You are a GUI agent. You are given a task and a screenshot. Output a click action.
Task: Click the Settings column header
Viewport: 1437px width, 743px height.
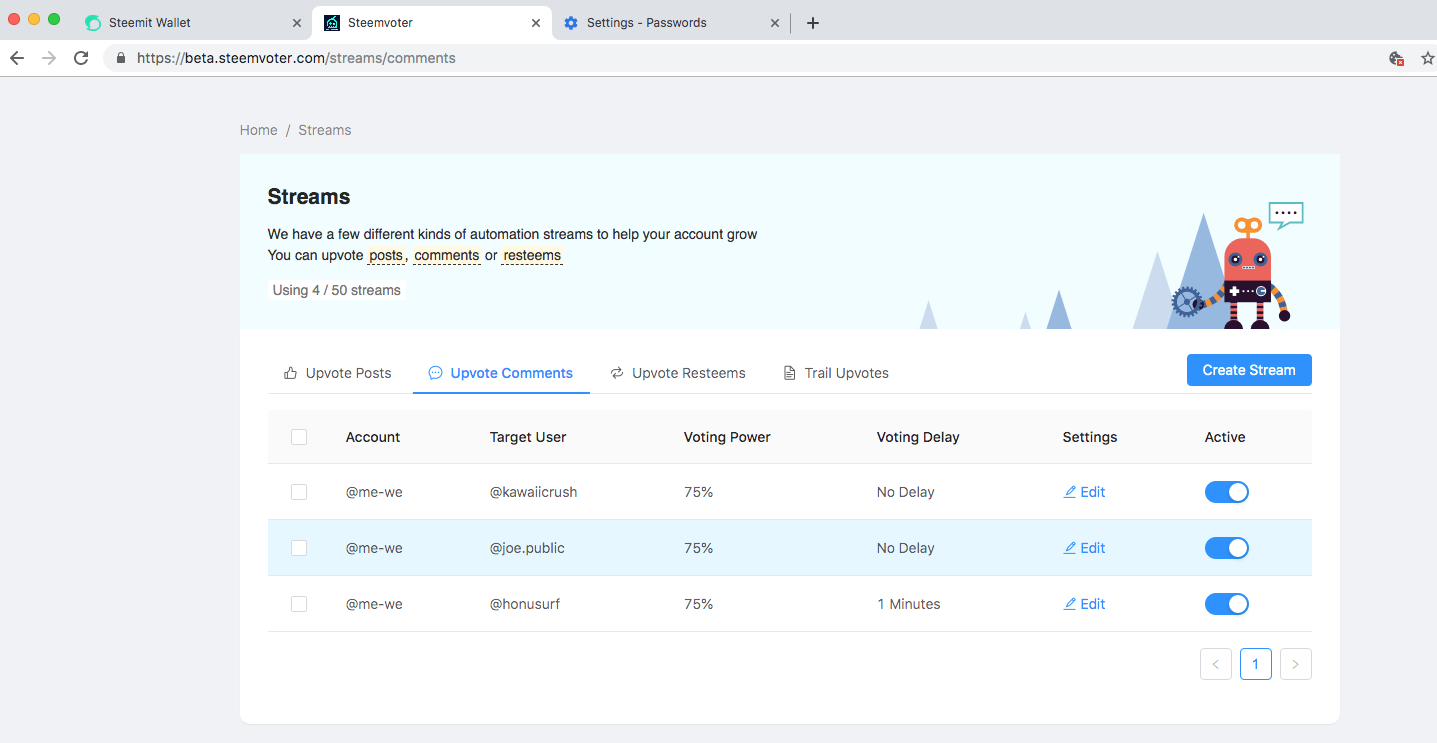tap(1090, 437)
